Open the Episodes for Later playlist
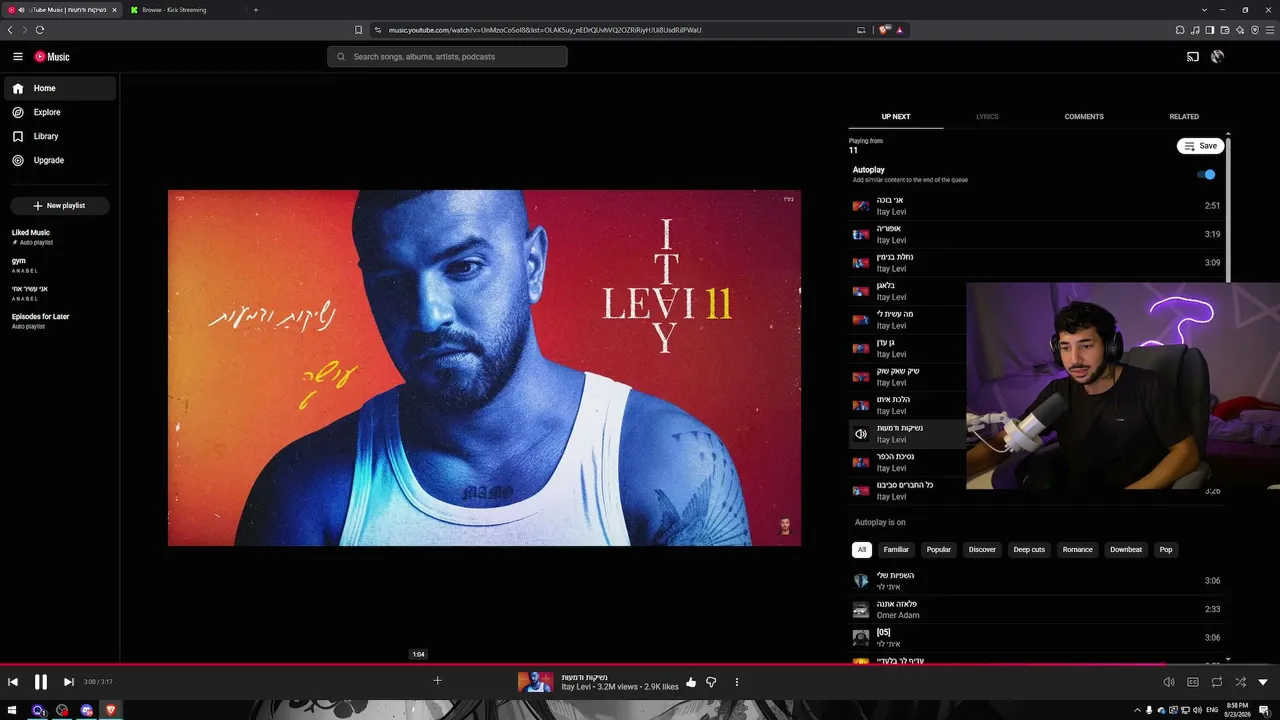The width and height of the screenshot is (1280, 720). click(60, 321)
